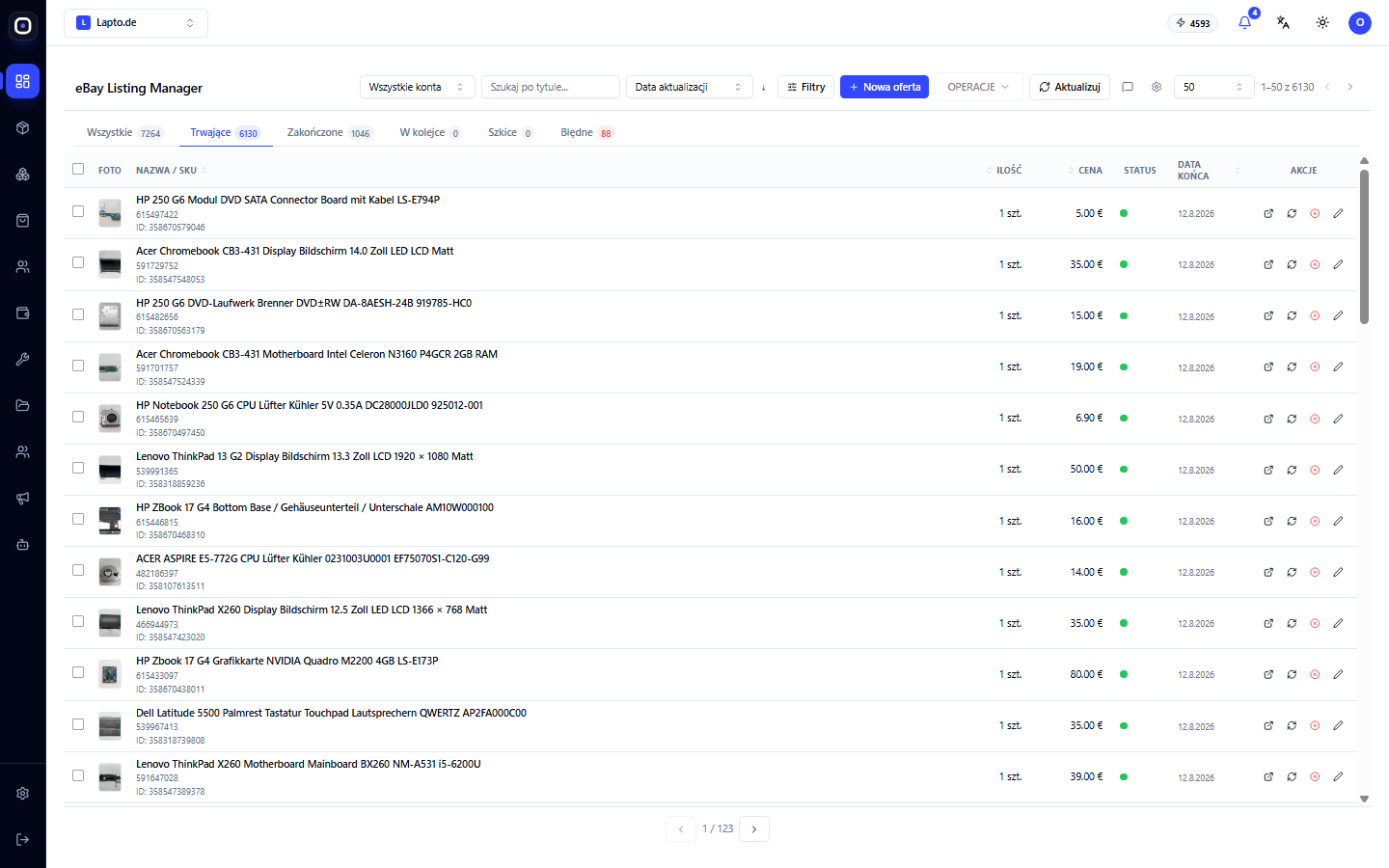Click Nowa oferta button
Image resolution: width=1389 pixels, height=868 pixels.
(x=885, y=88)
